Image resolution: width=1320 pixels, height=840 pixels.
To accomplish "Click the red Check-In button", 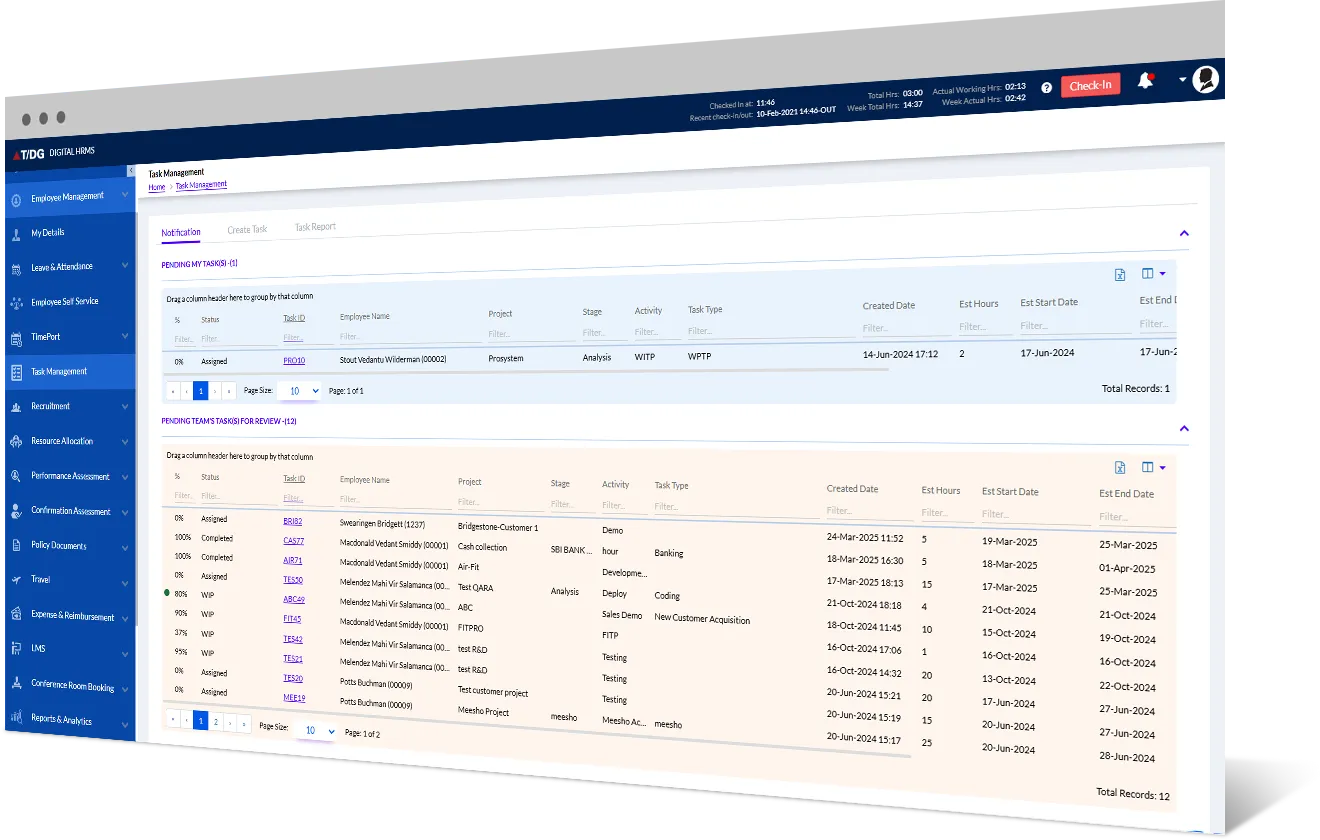I will [1090, 85].
